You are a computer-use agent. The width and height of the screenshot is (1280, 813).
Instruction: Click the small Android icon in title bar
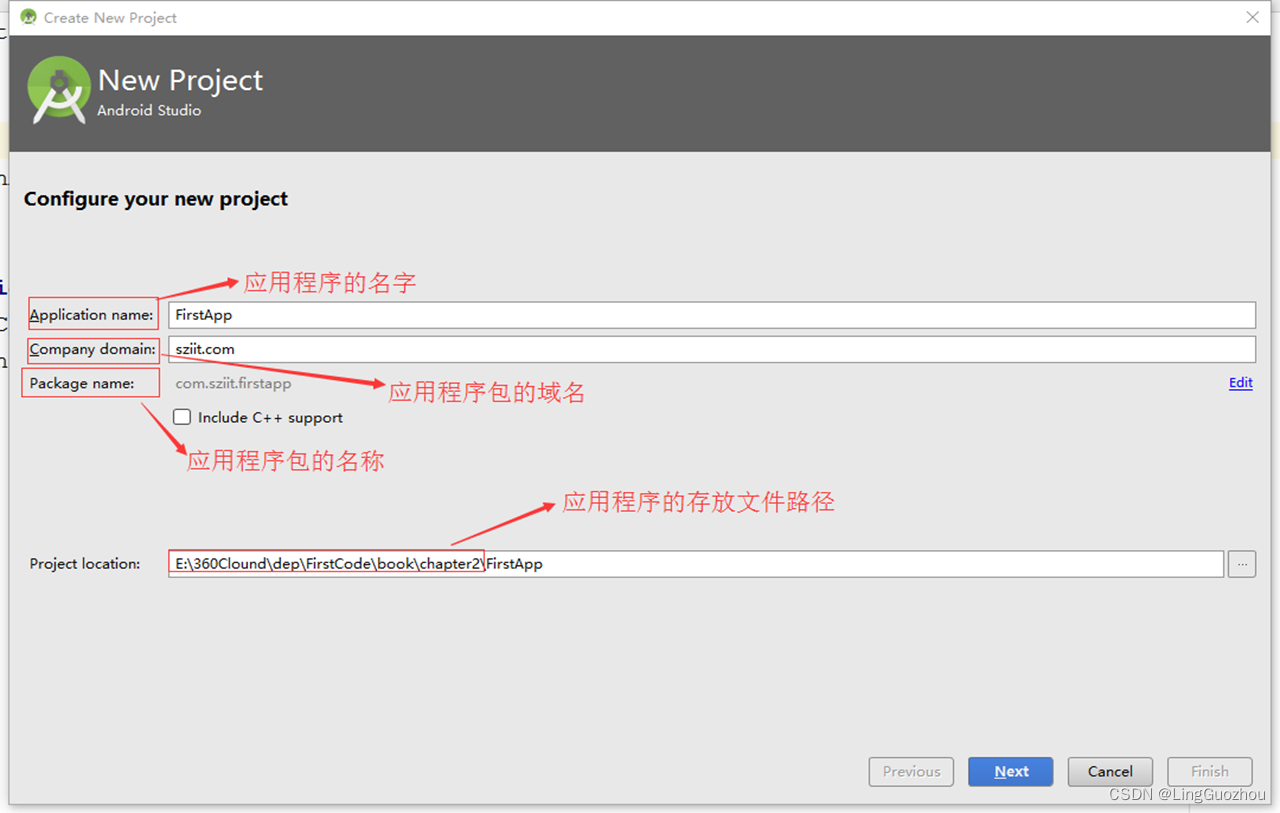pos(28,17)
